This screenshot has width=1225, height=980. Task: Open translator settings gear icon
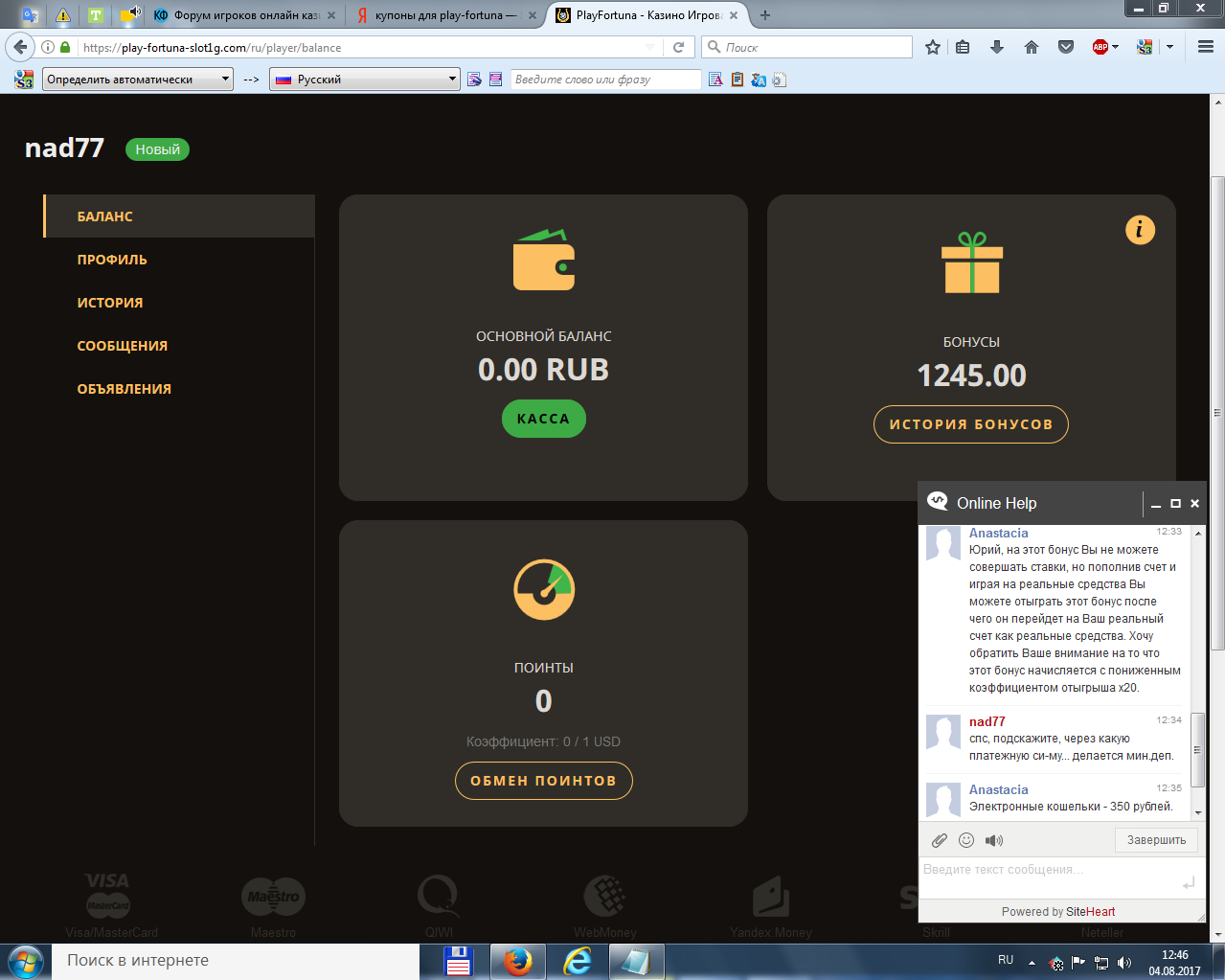click(780, 80)
